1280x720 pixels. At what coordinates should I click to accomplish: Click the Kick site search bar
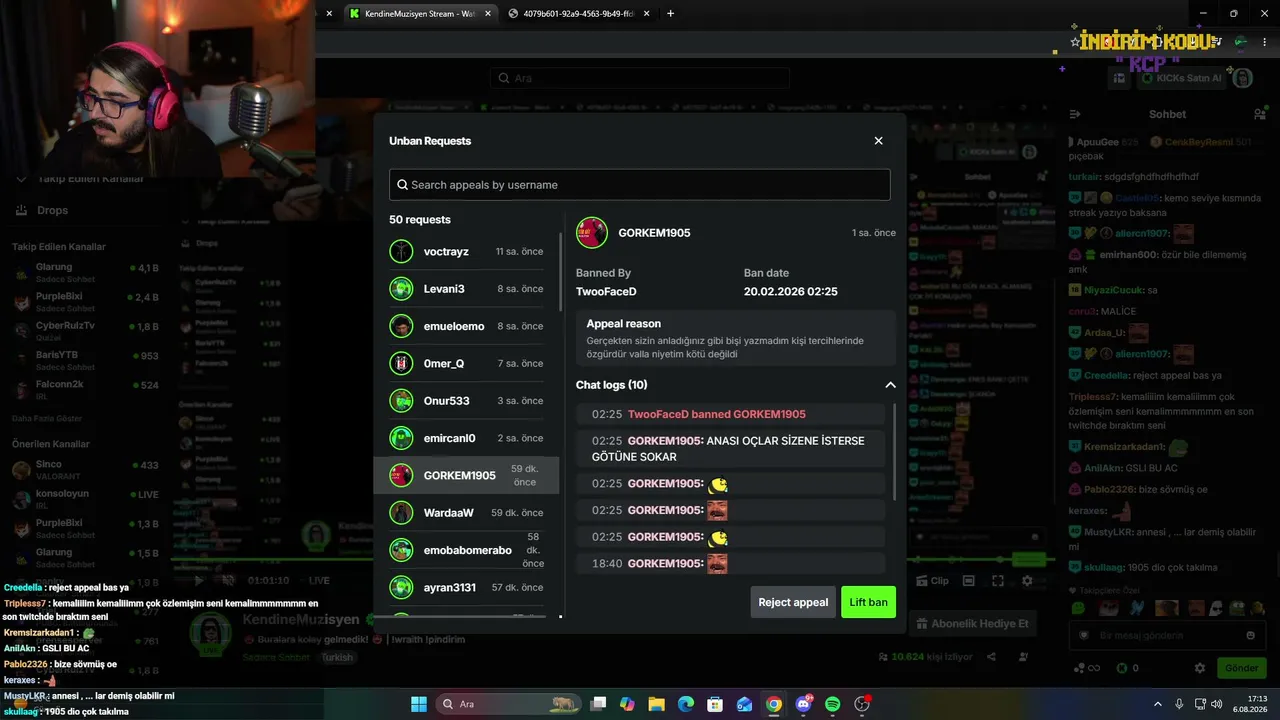click(640, 78)
